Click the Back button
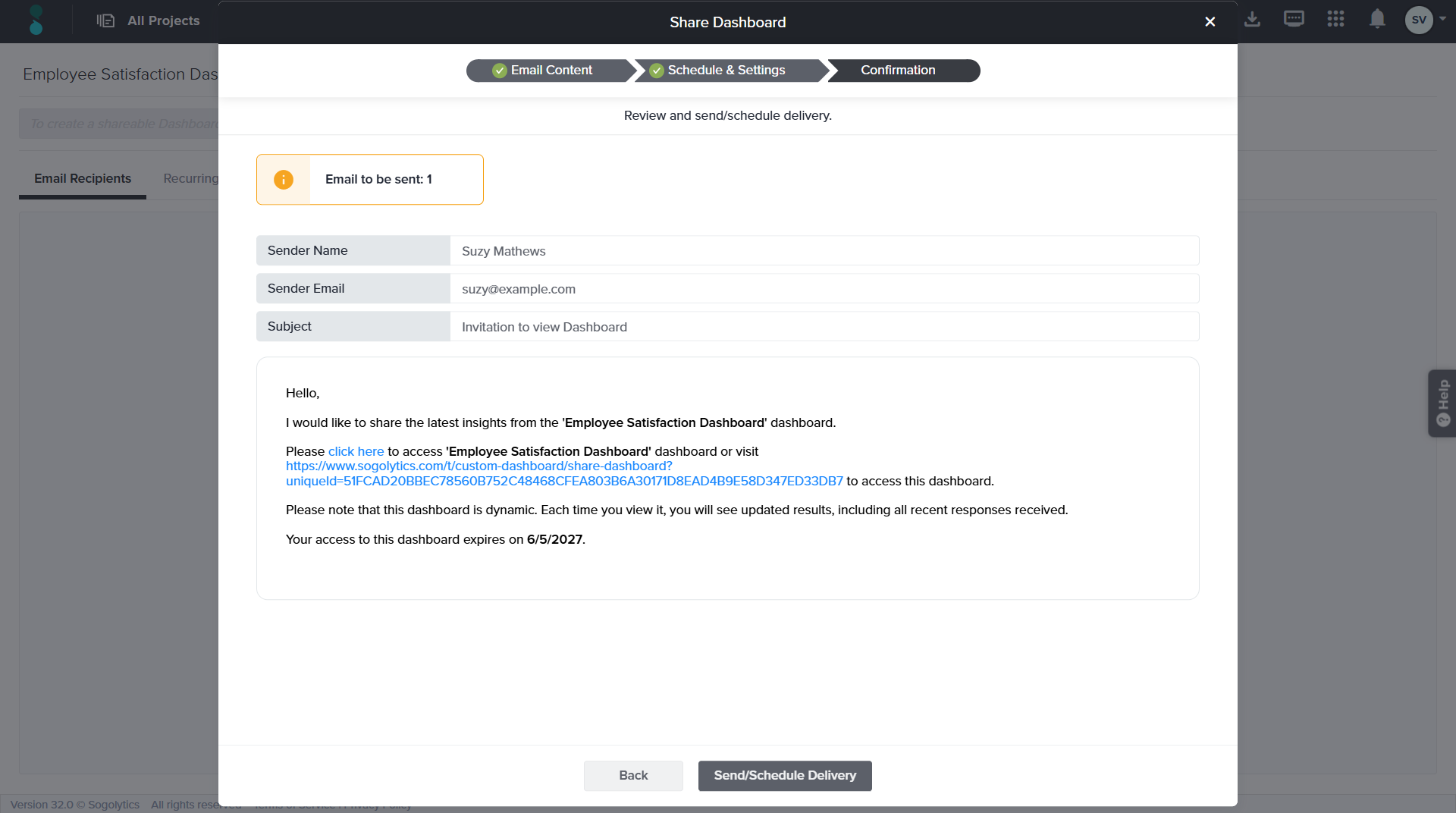This screenshot has height=813, width=1456. tap(633, 775)
